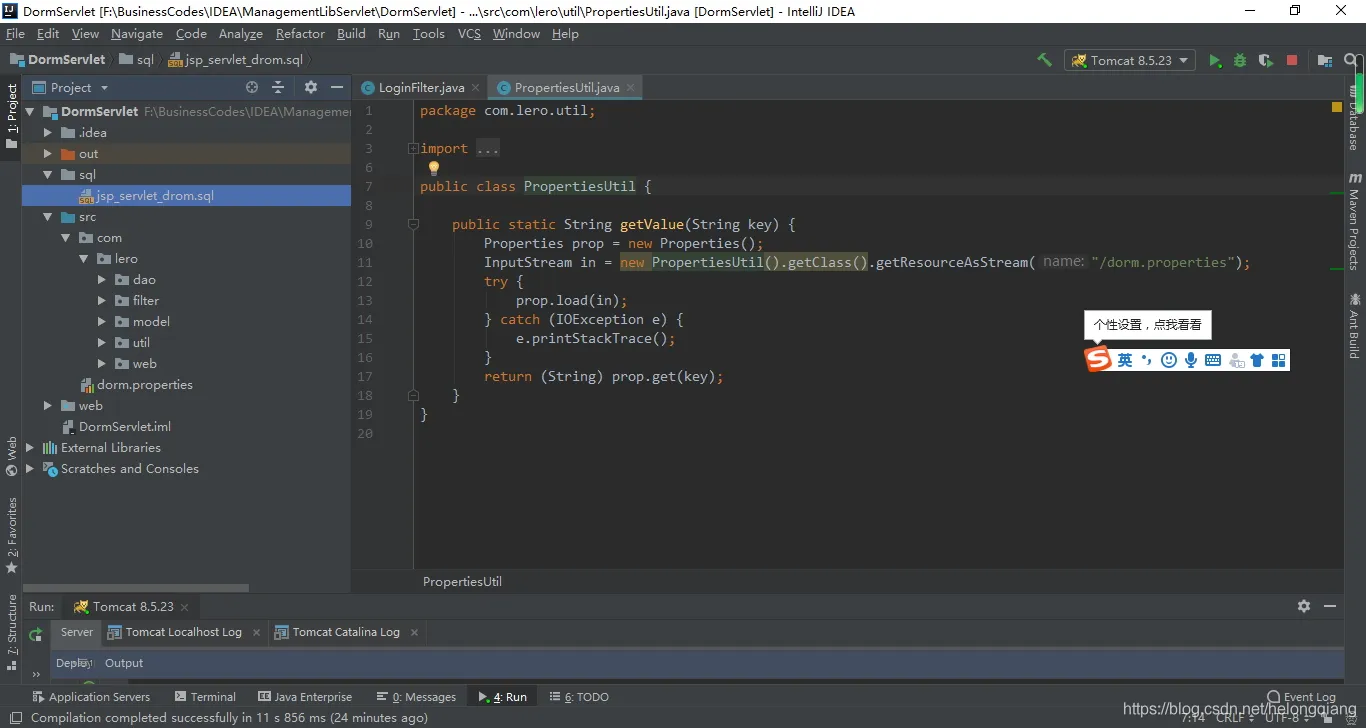Image resolution: width=1366 pixels, height=728 pixels.
Task: Open Project Structure icon in toolbar
Action: pyautogui.click(x=1324, y=60)
